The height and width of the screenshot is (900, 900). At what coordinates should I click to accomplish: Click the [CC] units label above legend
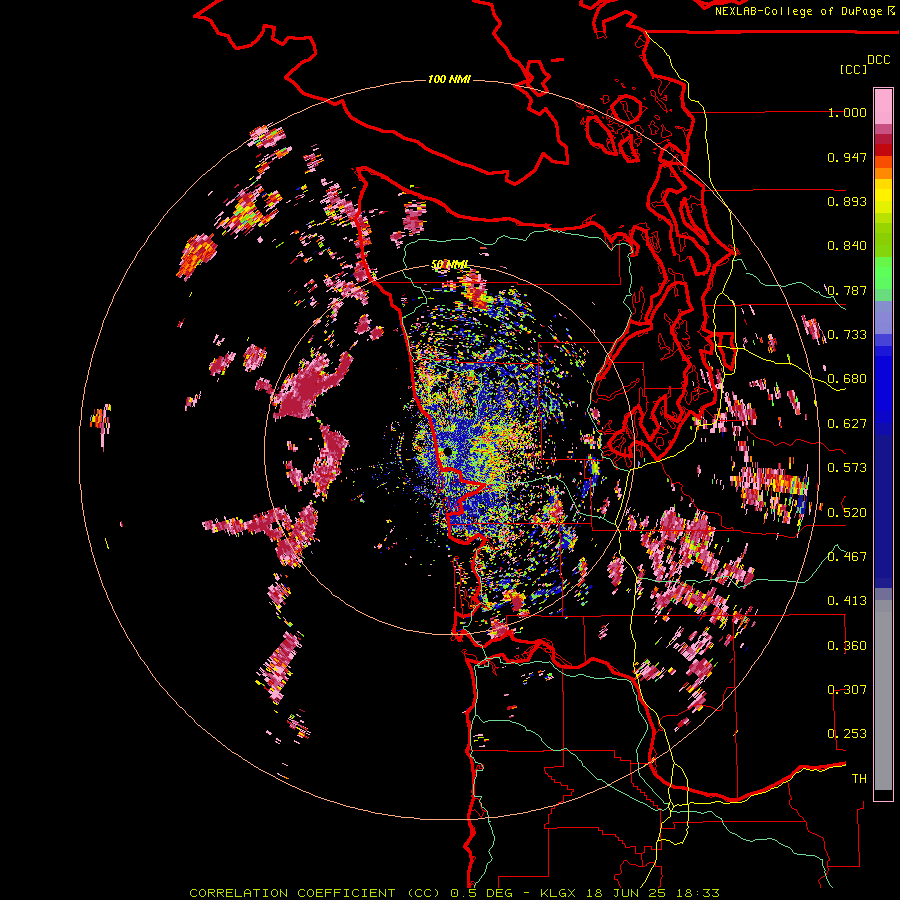click(x=853, y=69)
